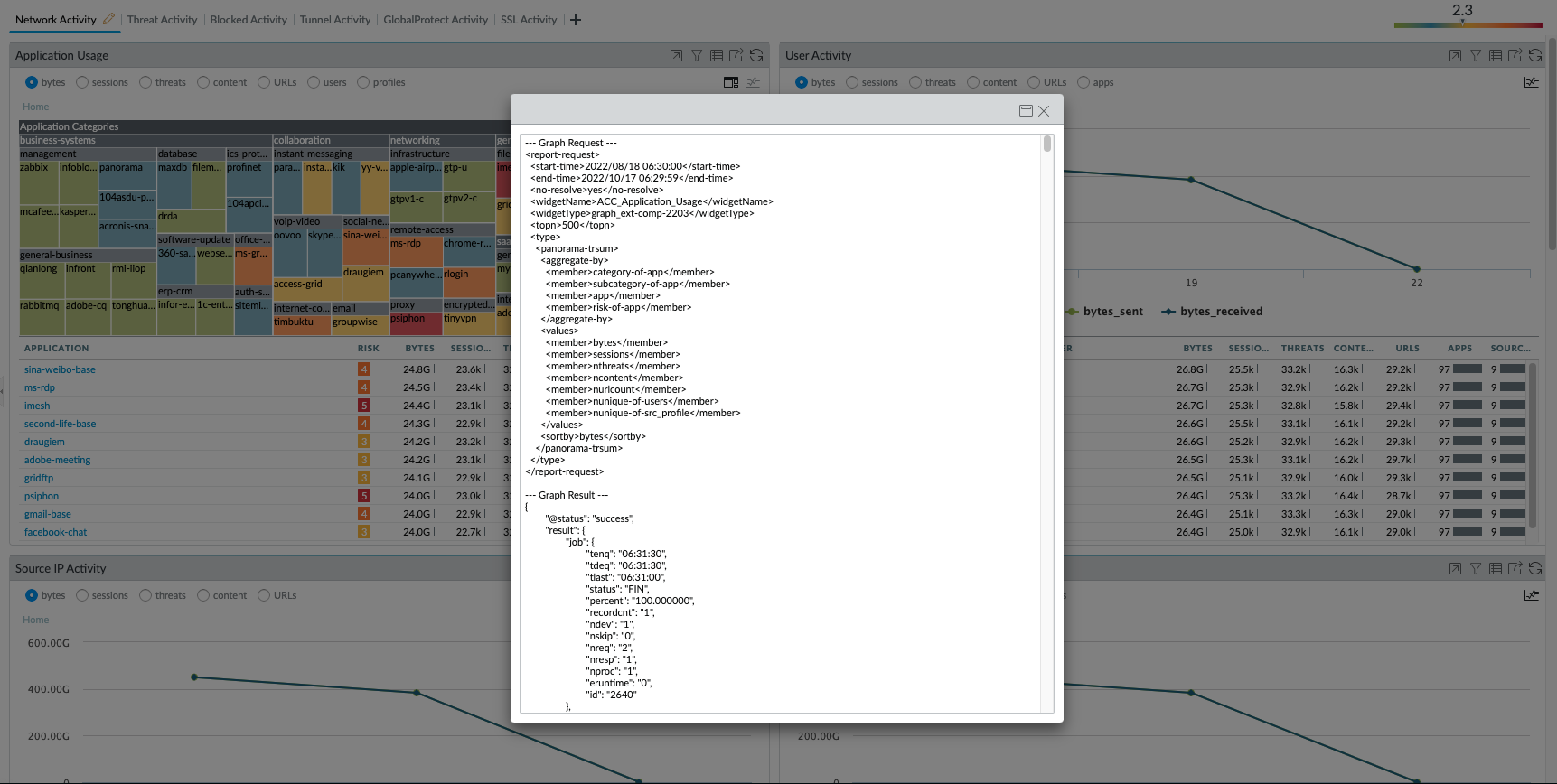The width and height of the screenshot is (1557, 784).
Task: Open the table icon in User Activity header
Action: tap(1496, 56)
